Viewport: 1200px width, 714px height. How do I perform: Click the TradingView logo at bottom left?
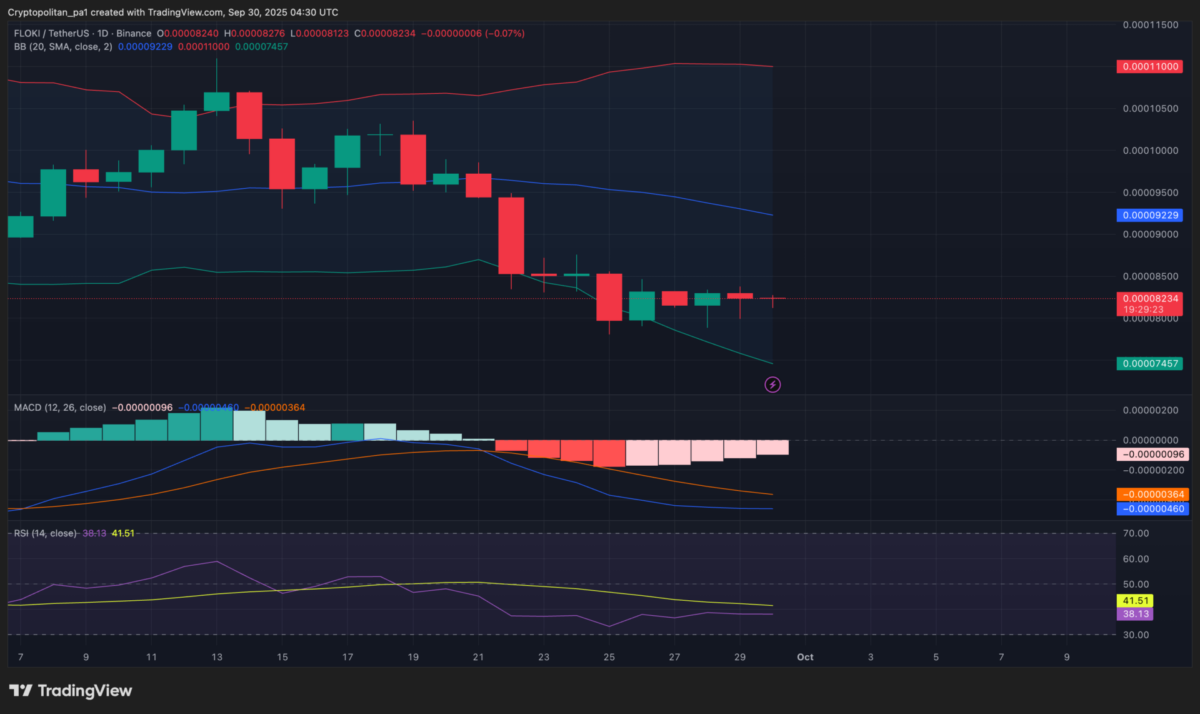[x=70, y=690]
